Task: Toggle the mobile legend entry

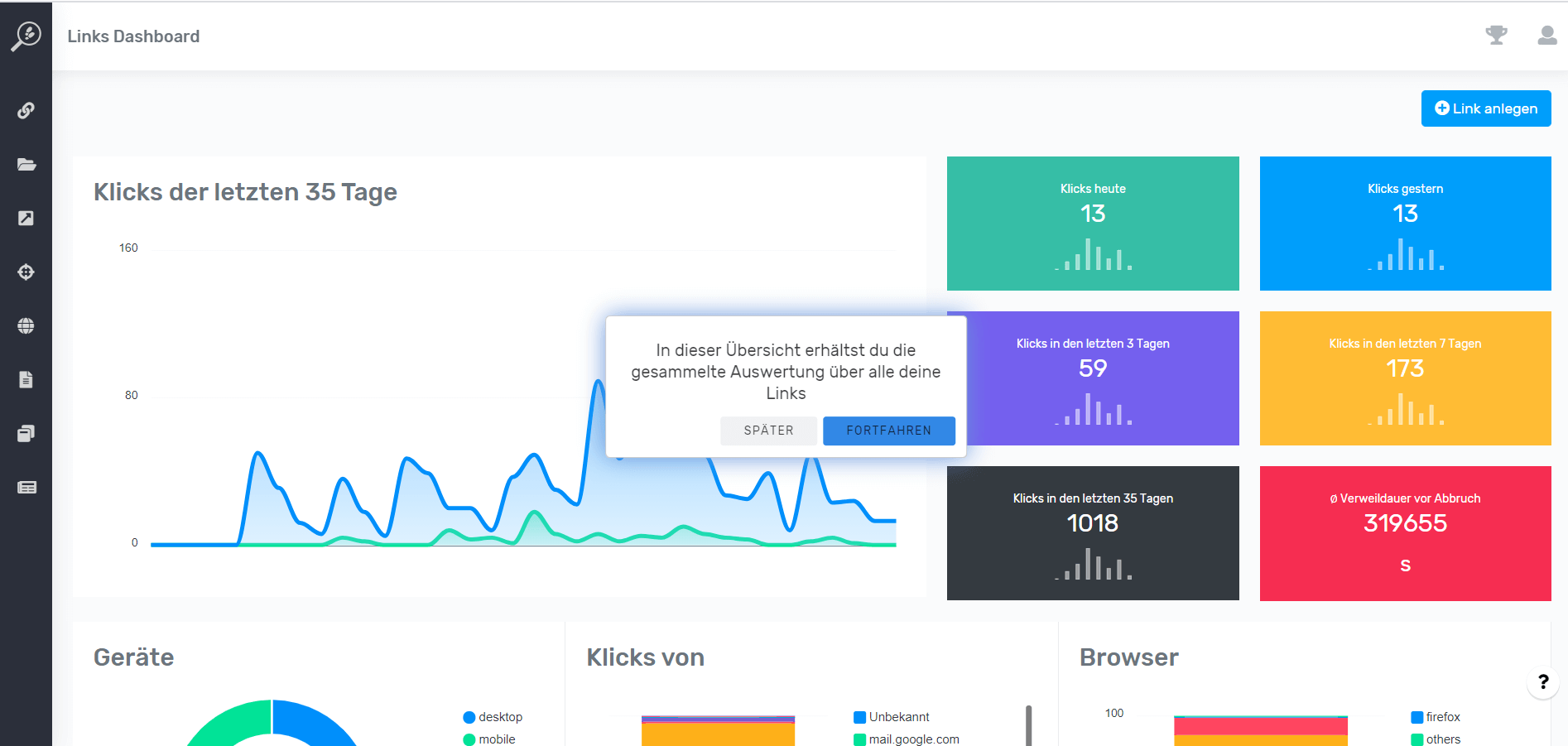Action: (x=489, y=739)
